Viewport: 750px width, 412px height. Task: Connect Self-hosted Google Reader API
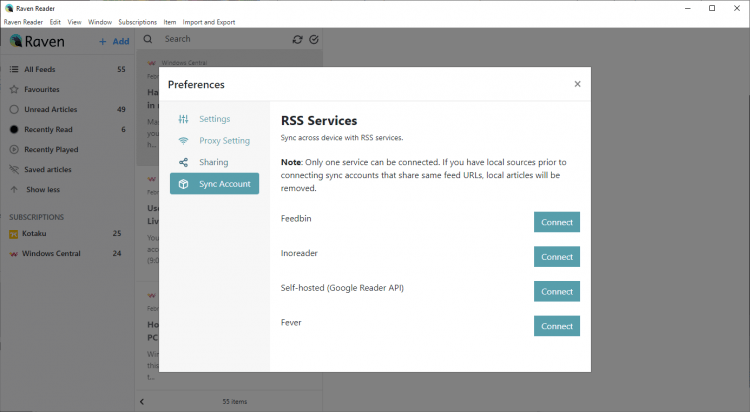557,291
